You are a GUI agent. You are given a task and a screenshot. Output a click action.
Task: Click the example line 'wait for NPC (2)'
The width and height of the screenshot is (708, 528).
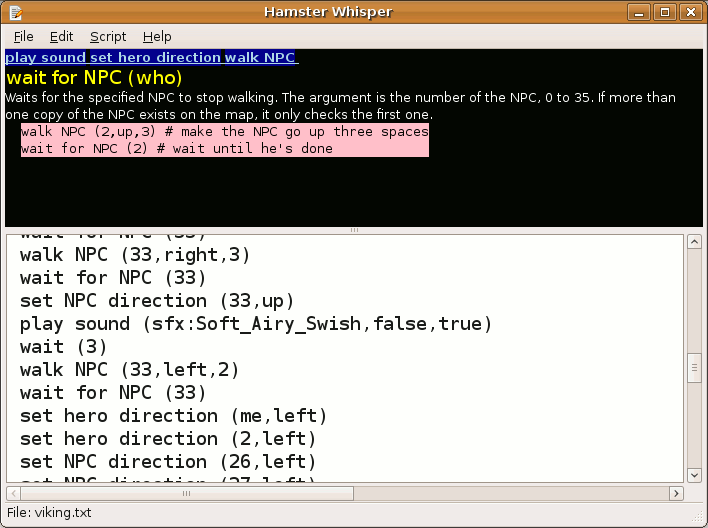[177, 149]
